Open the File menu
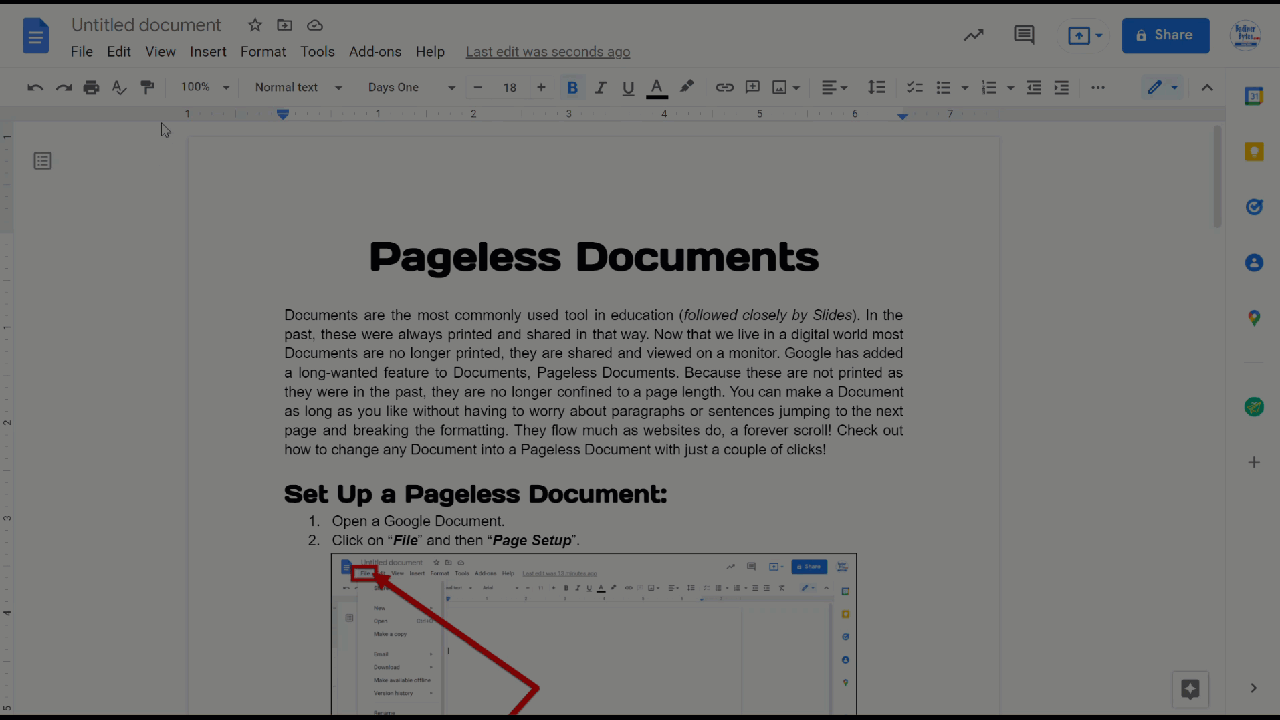 click(x=81, y=52)
